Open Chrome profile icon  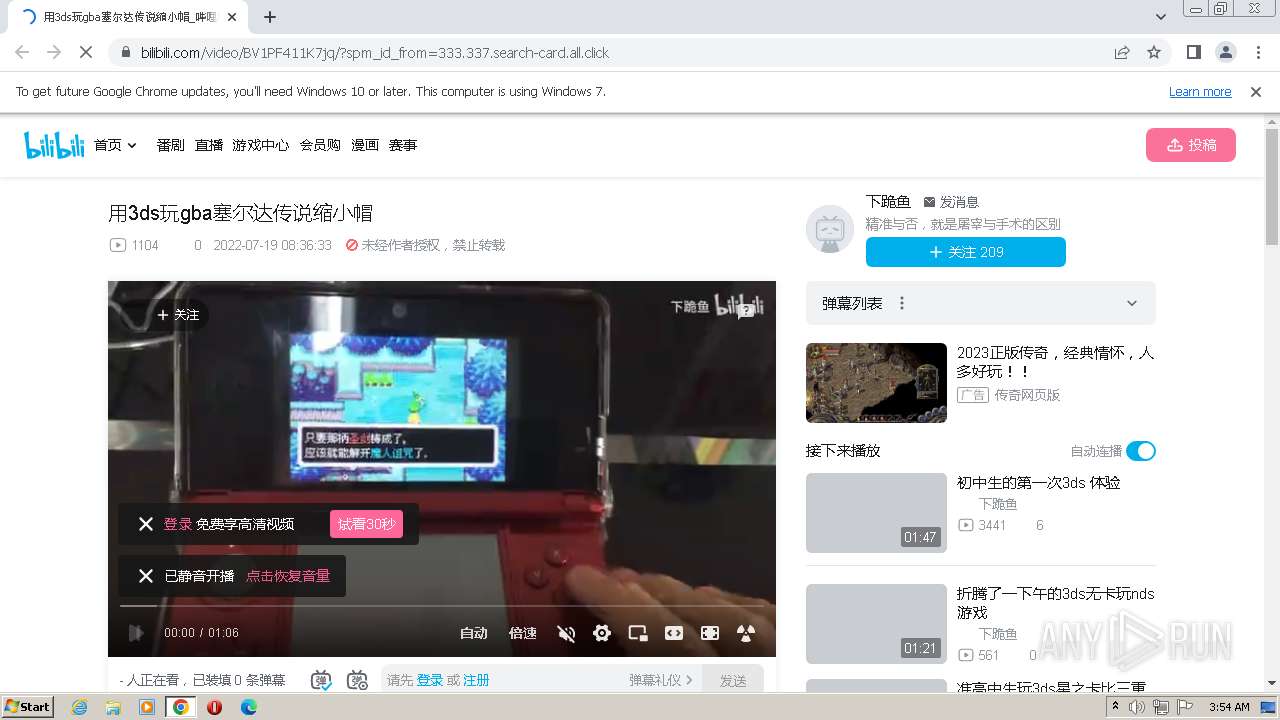tap(1225, 52)
